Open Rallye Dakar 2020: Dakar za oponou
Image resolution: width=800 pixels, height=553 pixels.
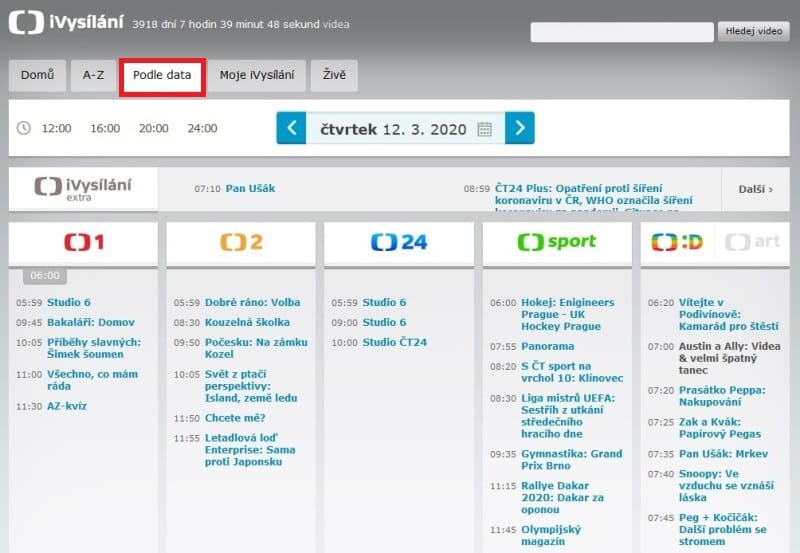click(x=562, y=497)
